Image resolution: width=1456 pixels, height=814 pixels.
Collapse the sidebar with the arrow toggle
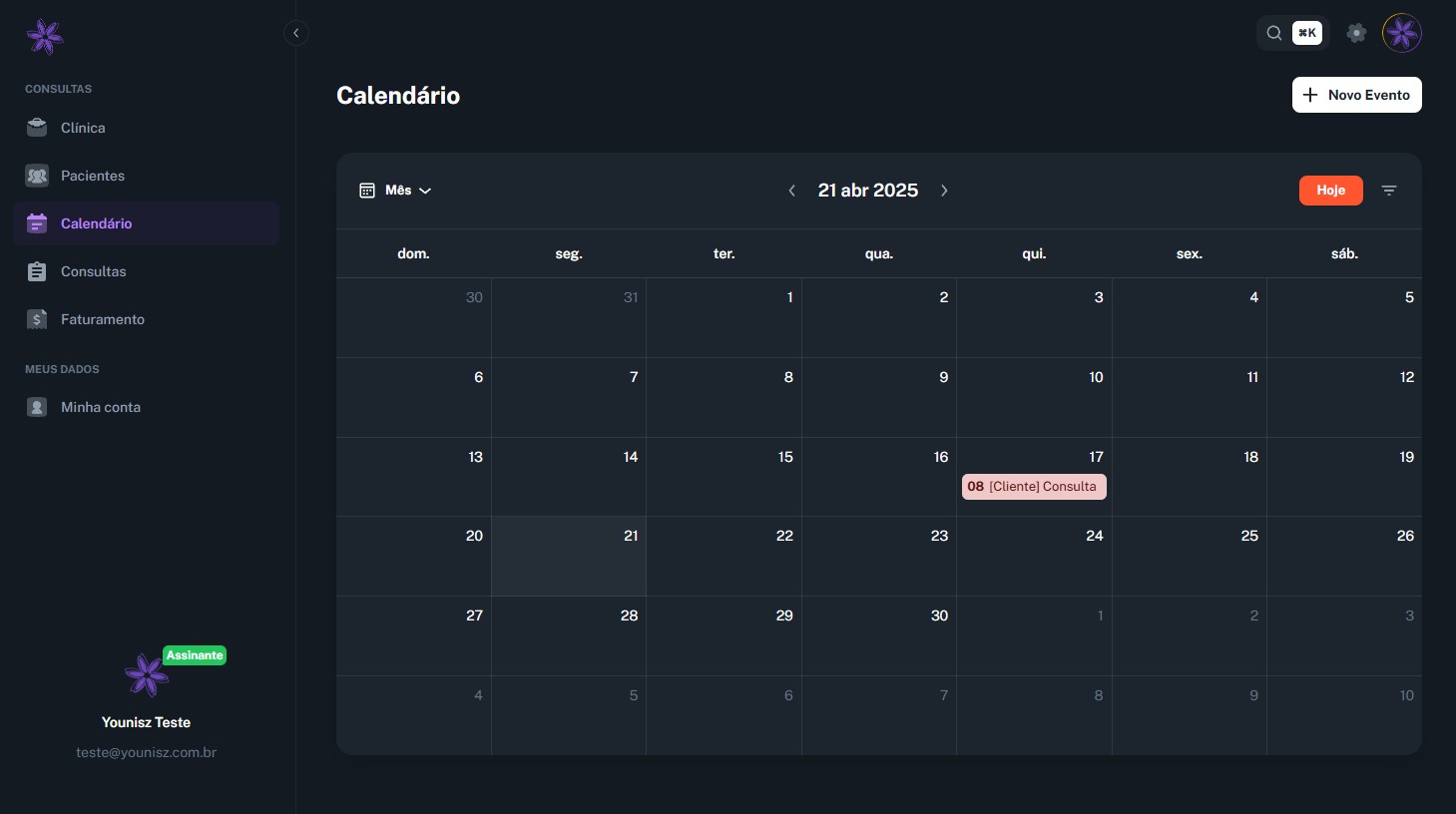pos(296,33)
